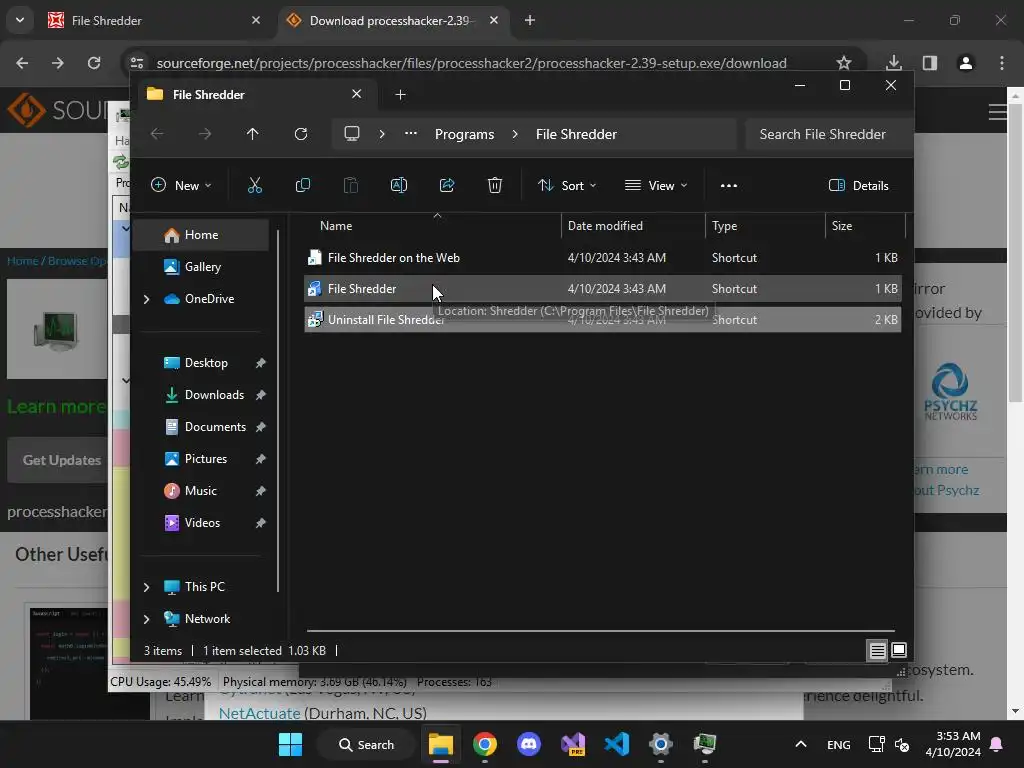Click the address bar ellipsis breadcrumb
Viewport: 1024px width, 768px height.
410,133
